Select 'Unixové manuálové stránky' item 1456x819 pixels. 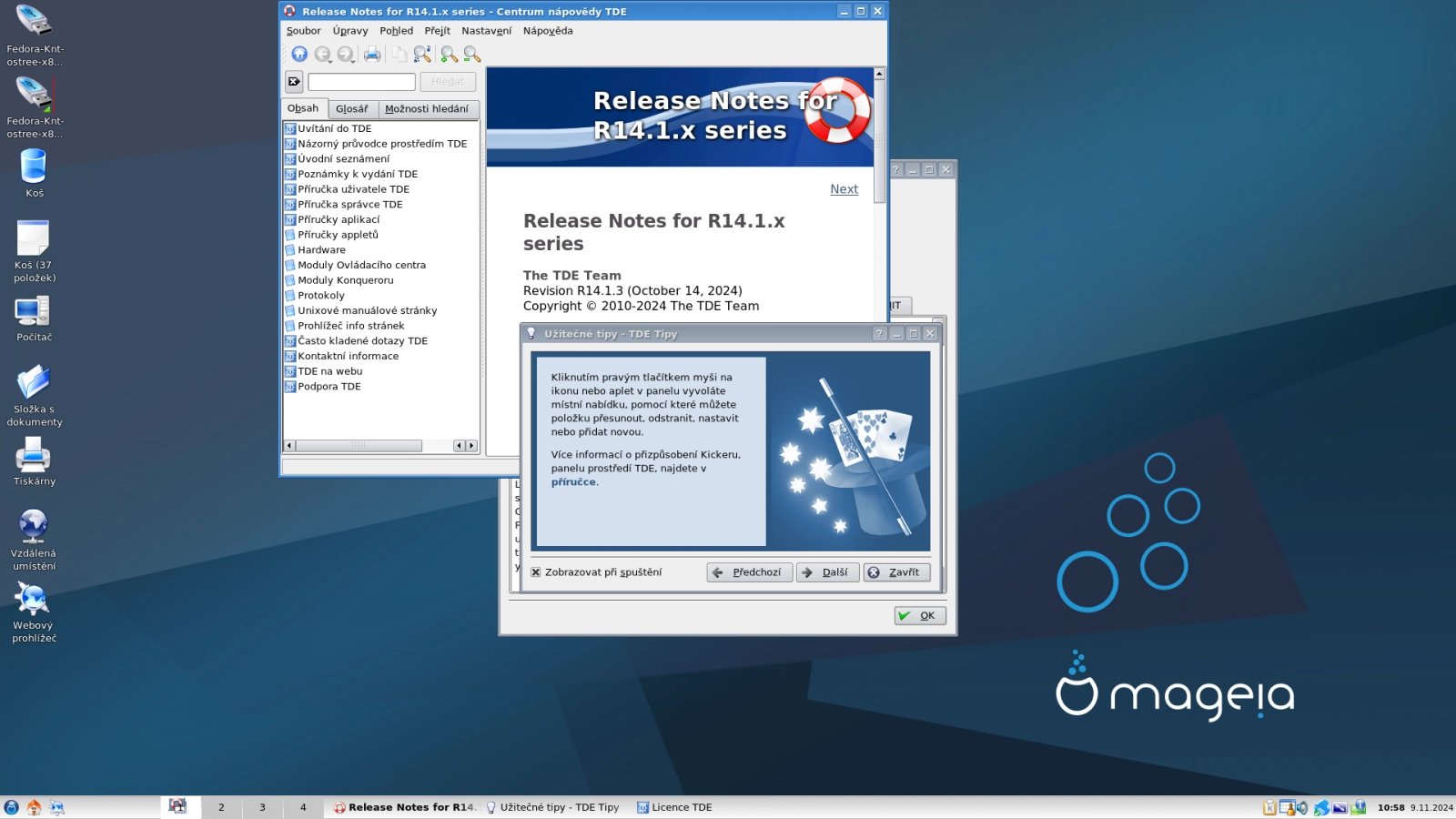click(367, 310)
